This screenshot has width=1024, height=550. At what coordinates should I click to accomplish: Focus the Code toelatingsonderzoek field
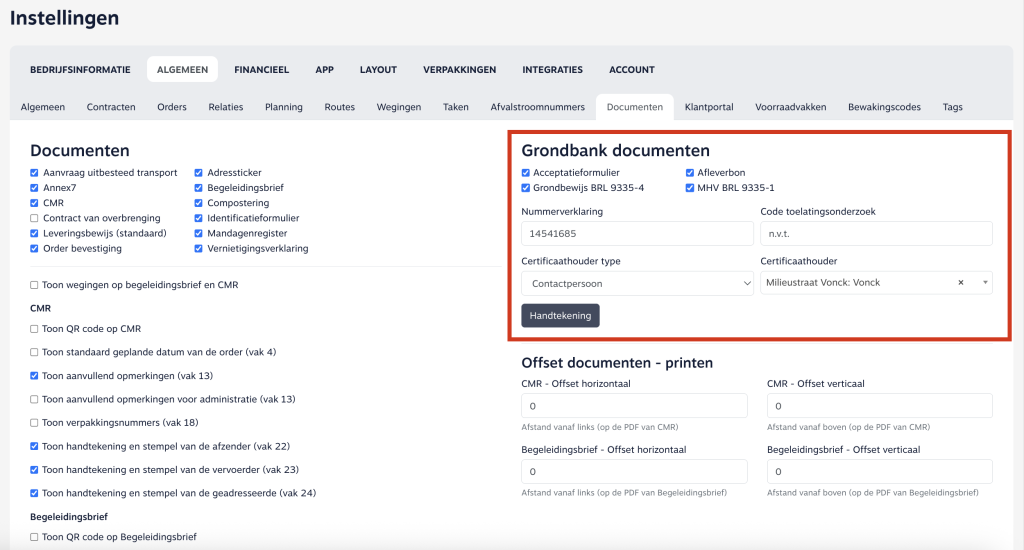tap(876, 234)
